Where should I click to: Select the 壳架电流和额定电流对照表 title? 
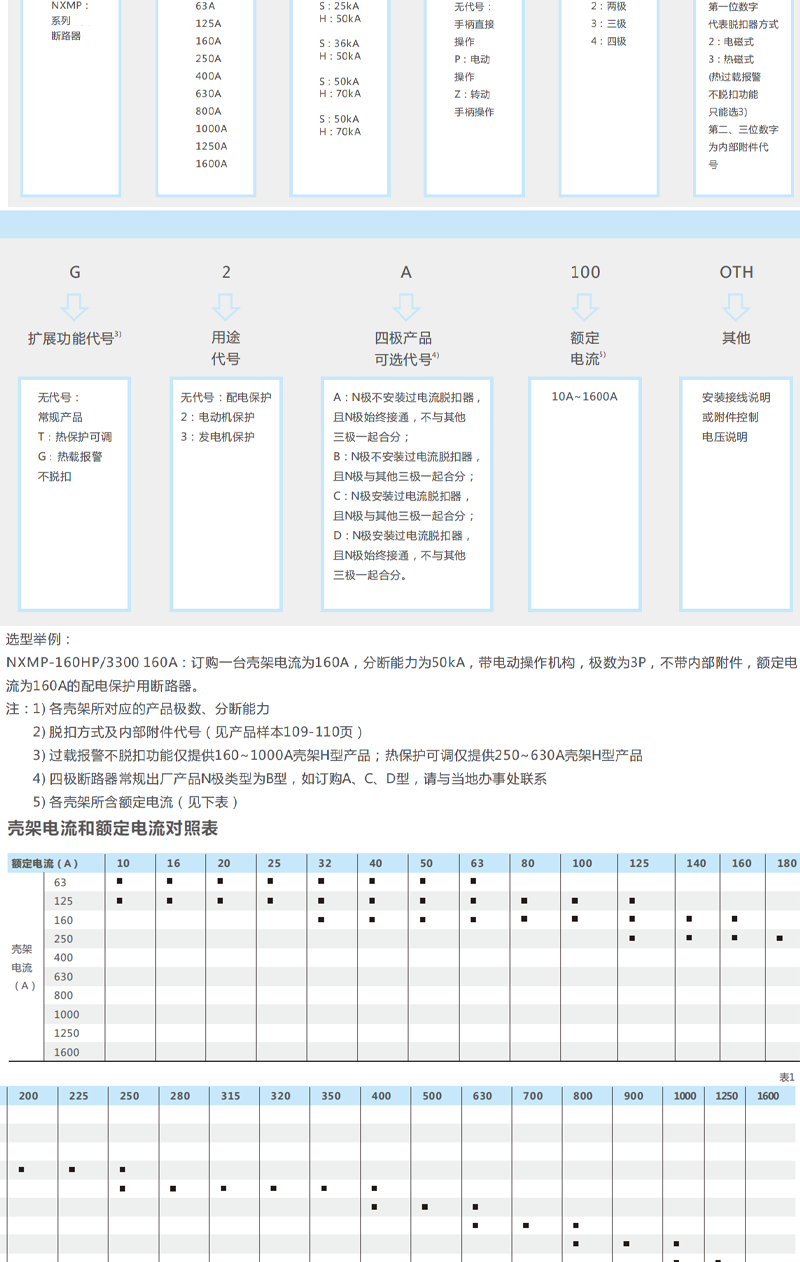pos(112,828)
